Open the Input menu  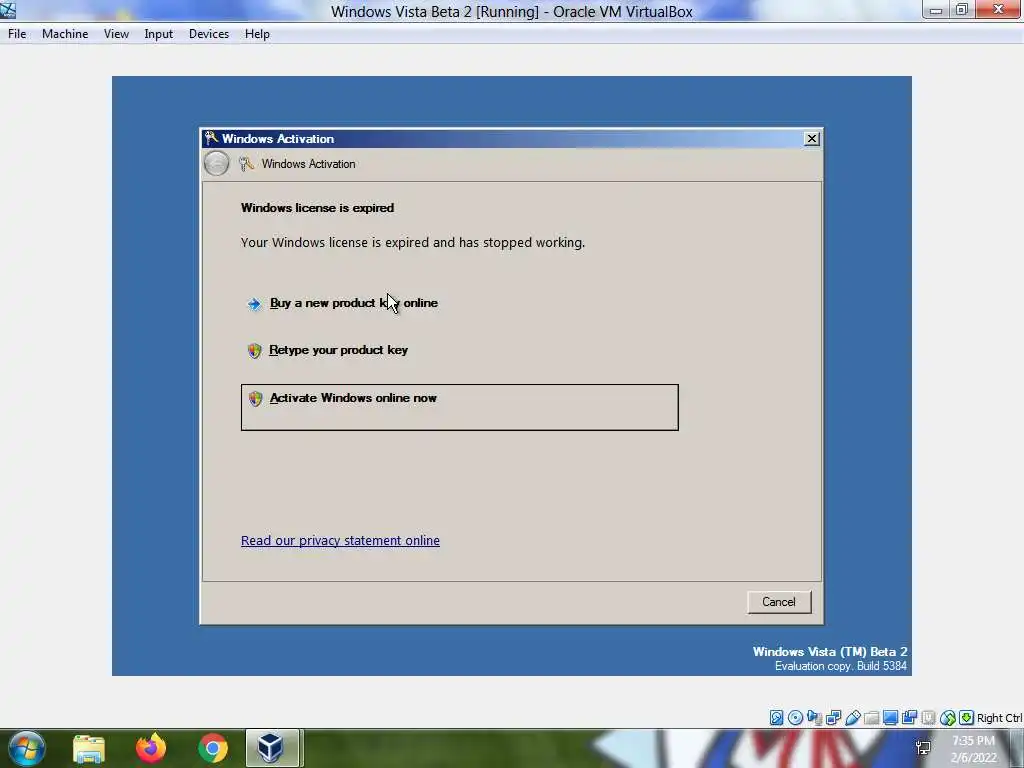click(159, 34)
